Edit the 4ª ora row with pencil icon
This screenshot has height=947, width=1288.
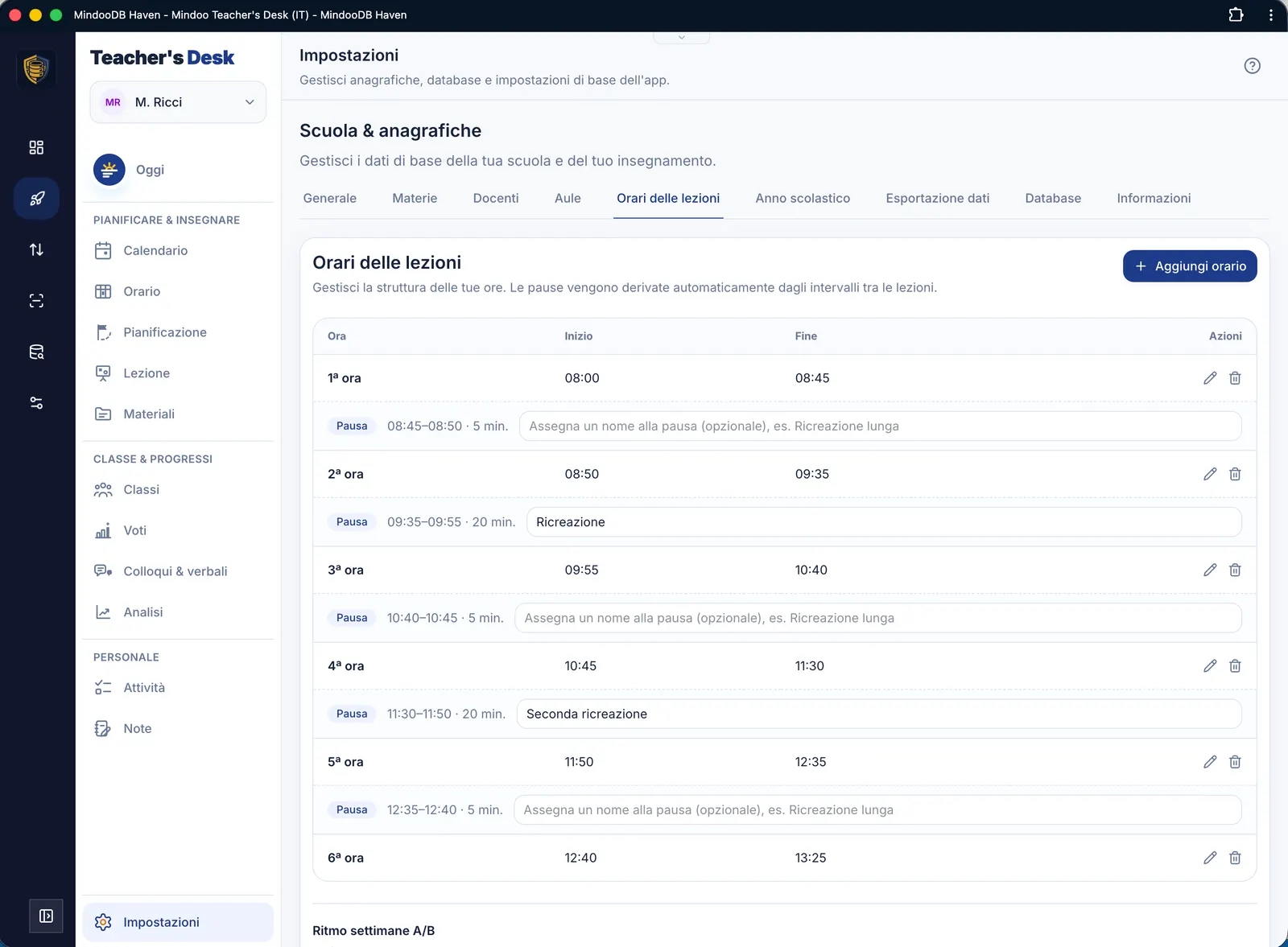pyautogui.click(x=1210, y=666)
